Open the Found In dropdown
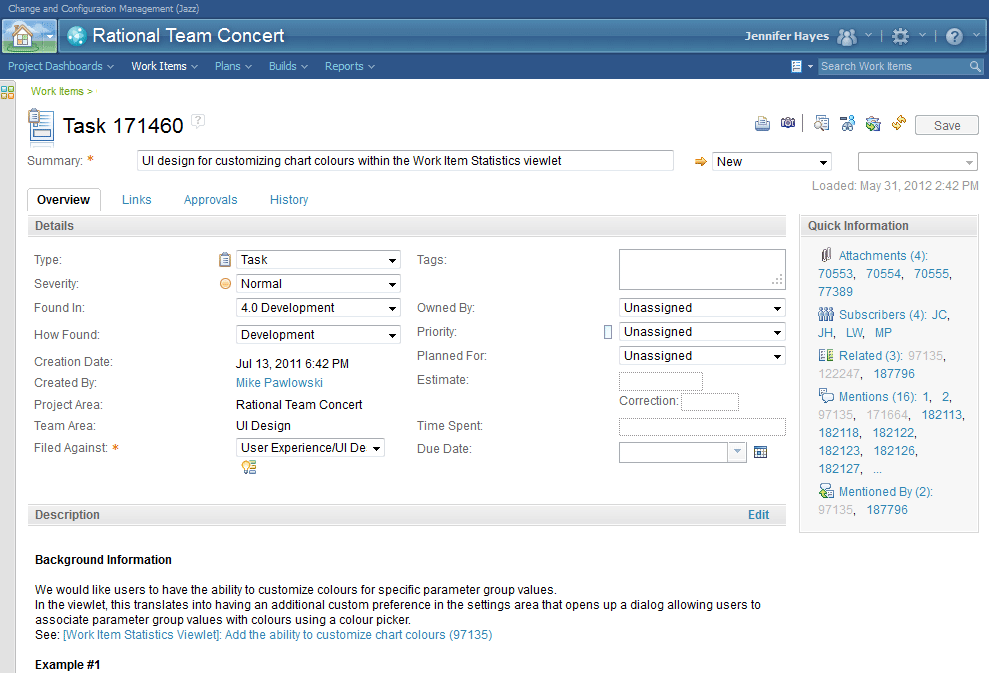This screenshot has height=682, width=991. point(318,308)
